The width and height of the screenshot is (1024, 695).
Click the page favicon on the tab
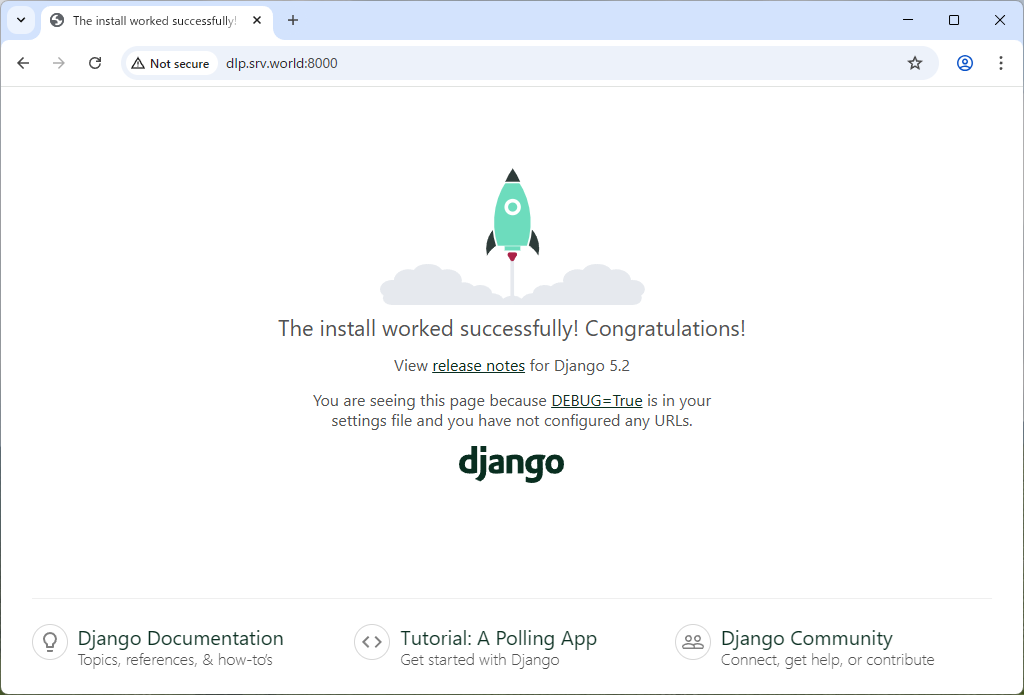tap(57, 20)
